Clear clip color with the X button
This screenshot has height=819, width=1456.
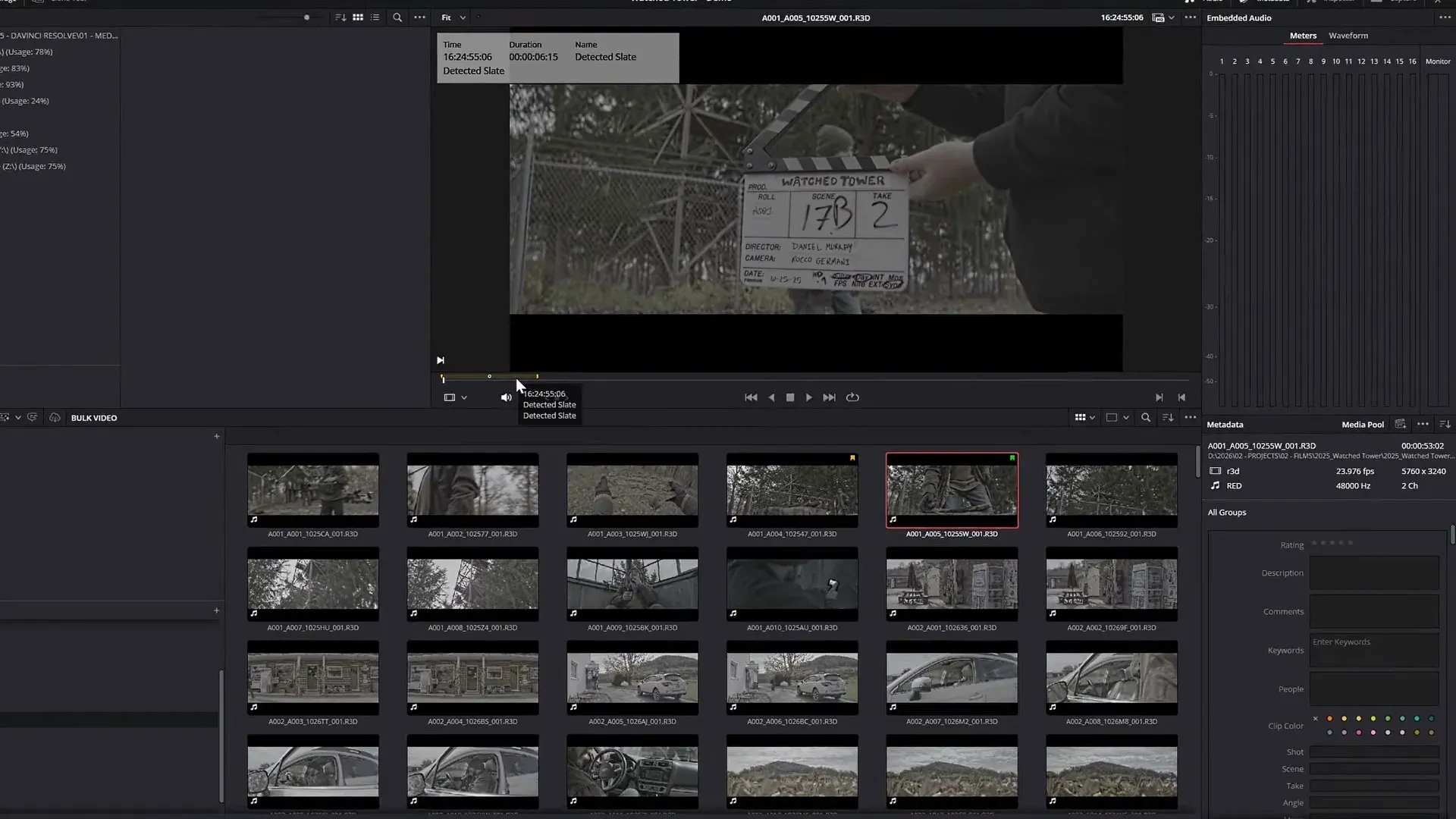click(x=1316, y=718)
